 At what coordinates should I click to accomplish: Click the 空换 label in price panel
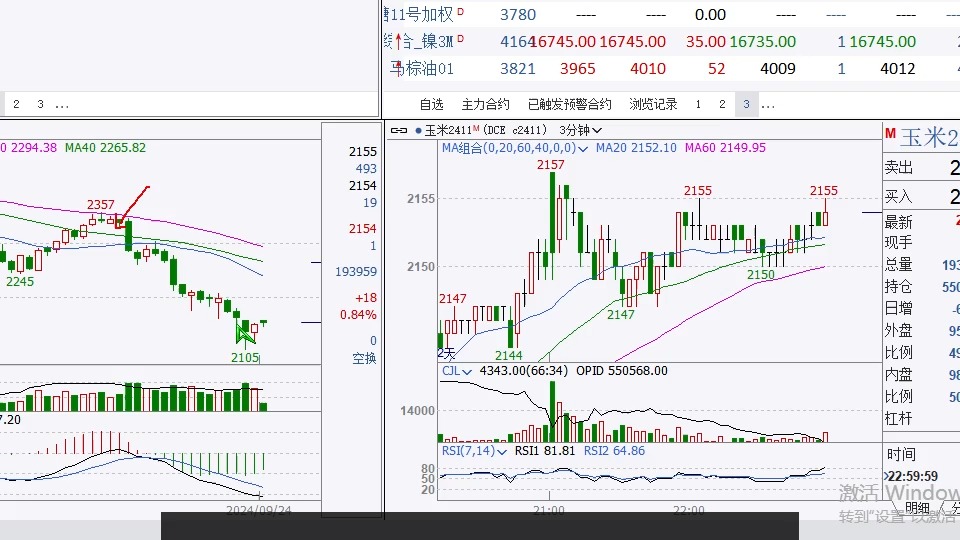pos(364,358)
